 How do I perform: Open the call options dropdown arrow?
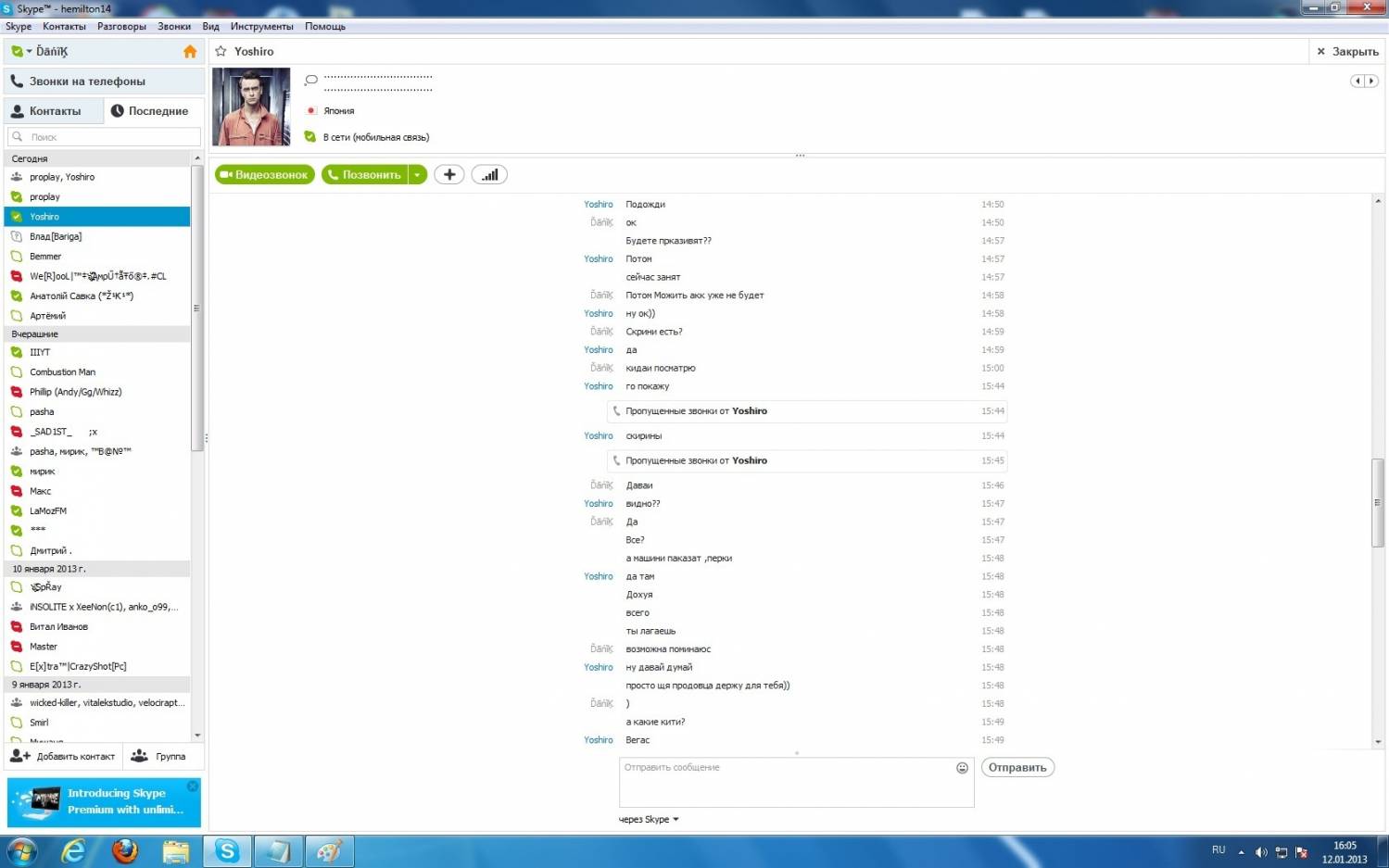click(418, 175)
